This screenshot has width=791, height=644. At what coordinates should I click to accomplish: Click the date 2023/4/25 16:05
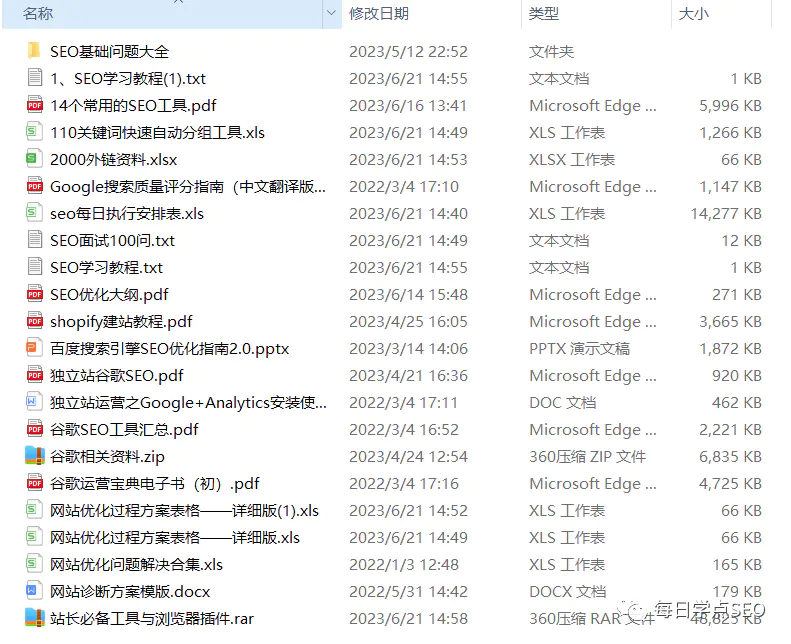click(x=408, y=322)
